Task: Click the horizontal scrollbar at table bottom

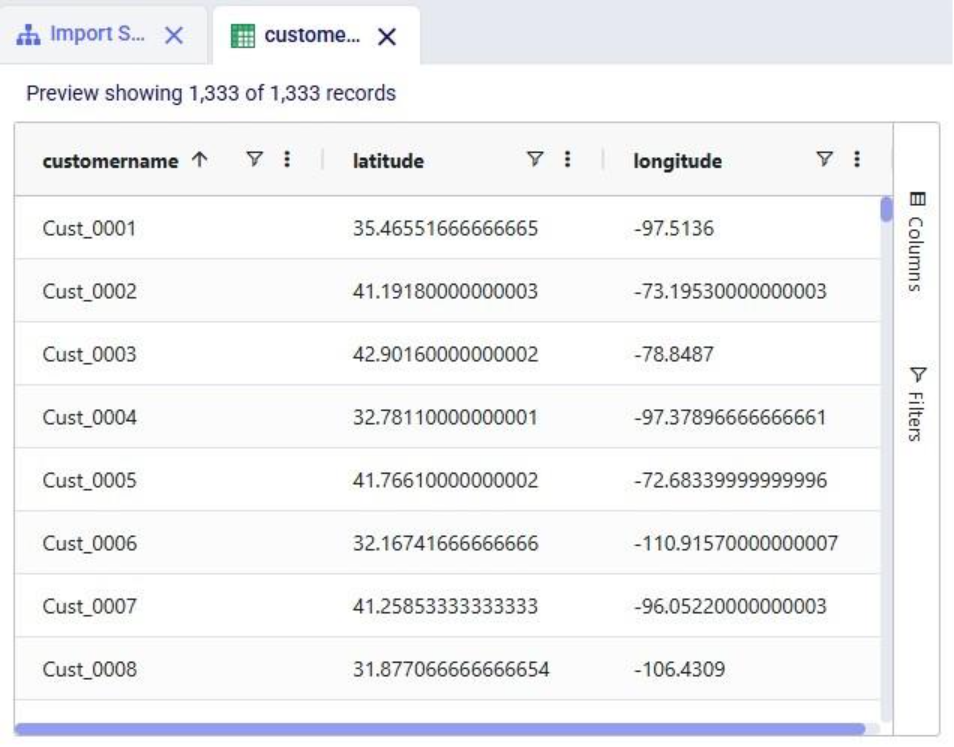Action: coord(439,729)
